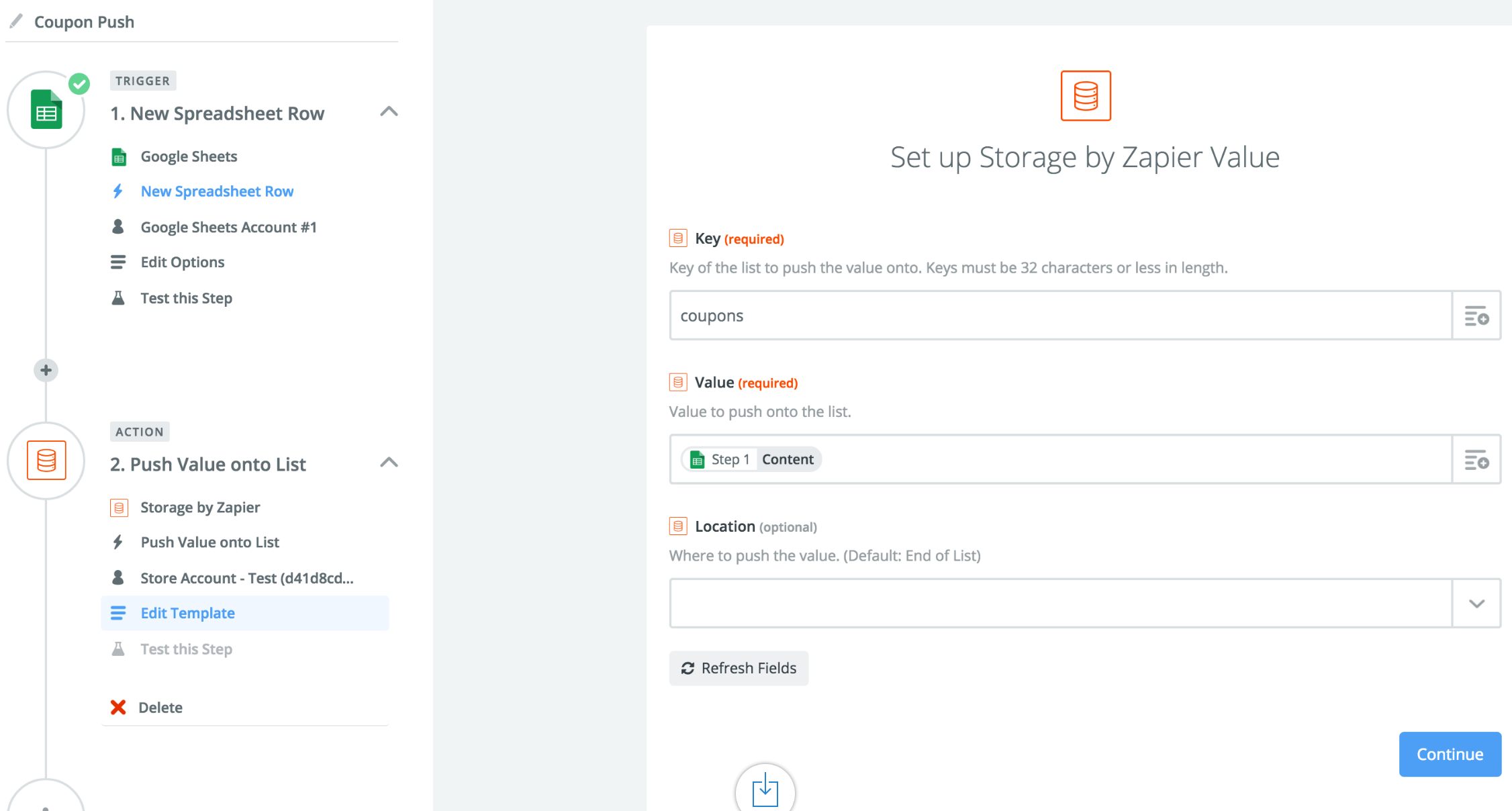This screenshot has width=1512, height=811.
Task: Click the Refresh Fields button
Action: [x=739, y=668]
